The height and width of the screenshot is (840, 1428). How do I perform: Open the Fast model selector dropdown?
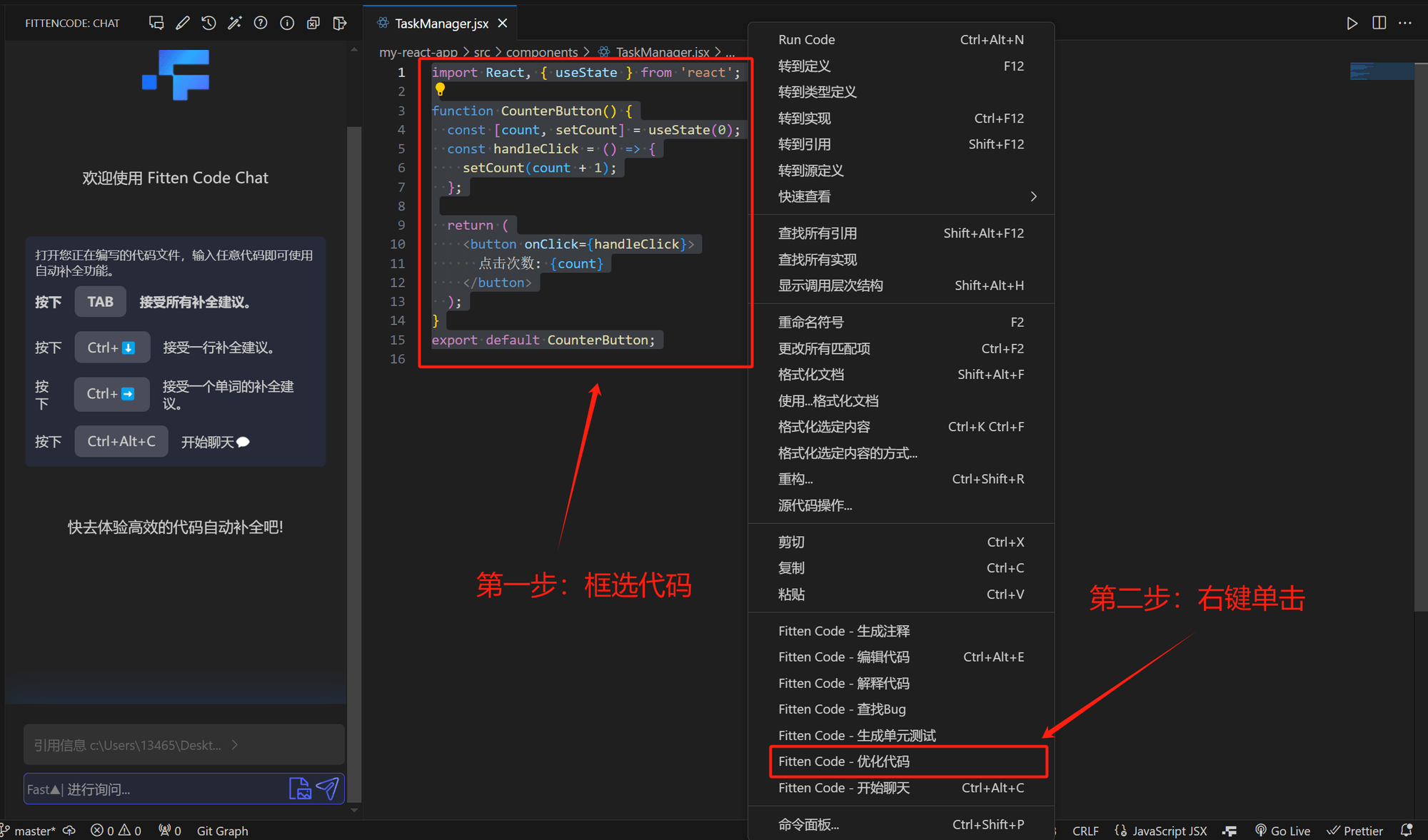click(x=44, y=789)
